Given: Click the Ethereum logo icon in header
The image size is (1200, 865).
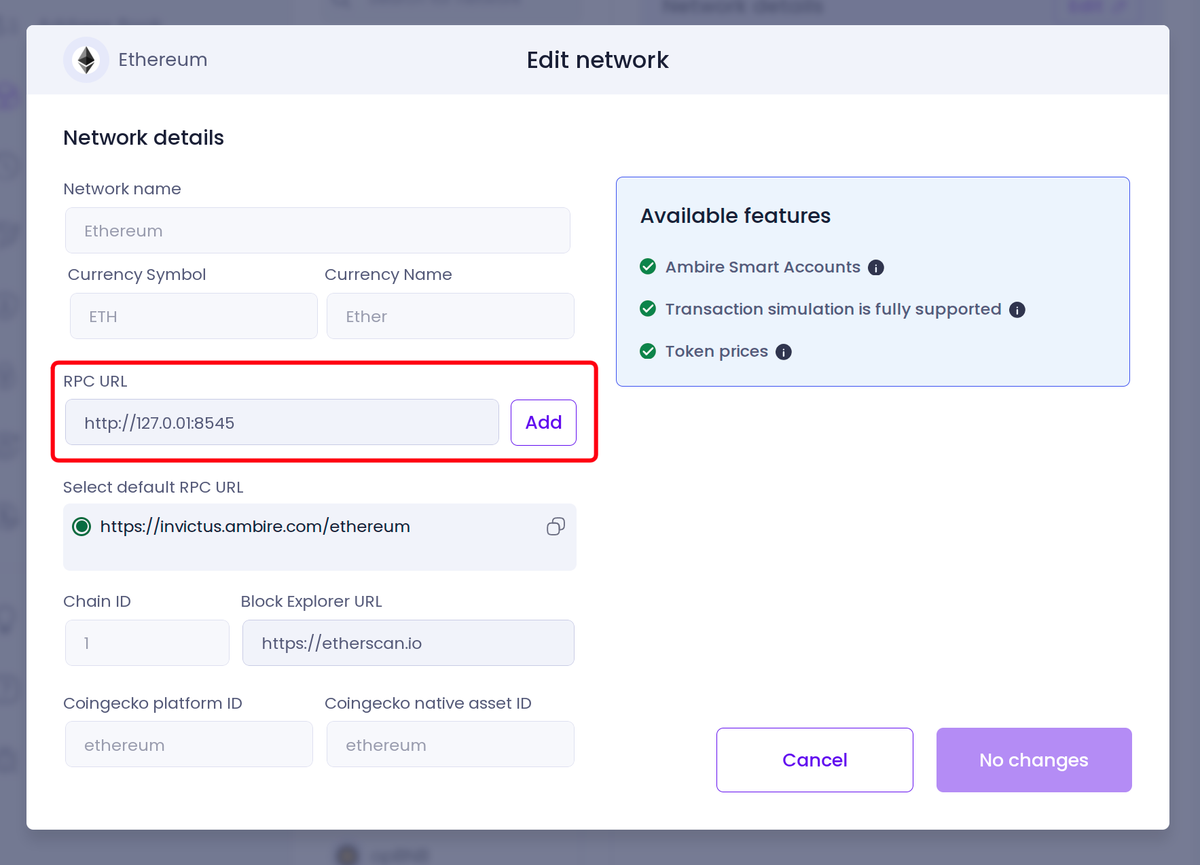Looking at the screenshot, I should click(x=87, y=60).
